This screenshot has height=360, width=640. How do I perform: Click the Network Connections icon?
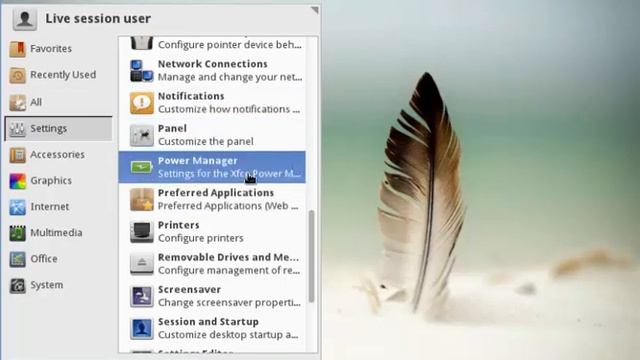[x=142, y=71]
